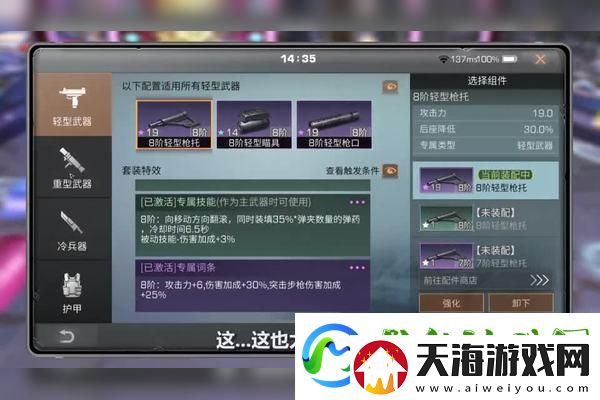600x400 pixels.
Task: Switch to the 重型武器 heavy weapons tab
Action: point(72,167)
